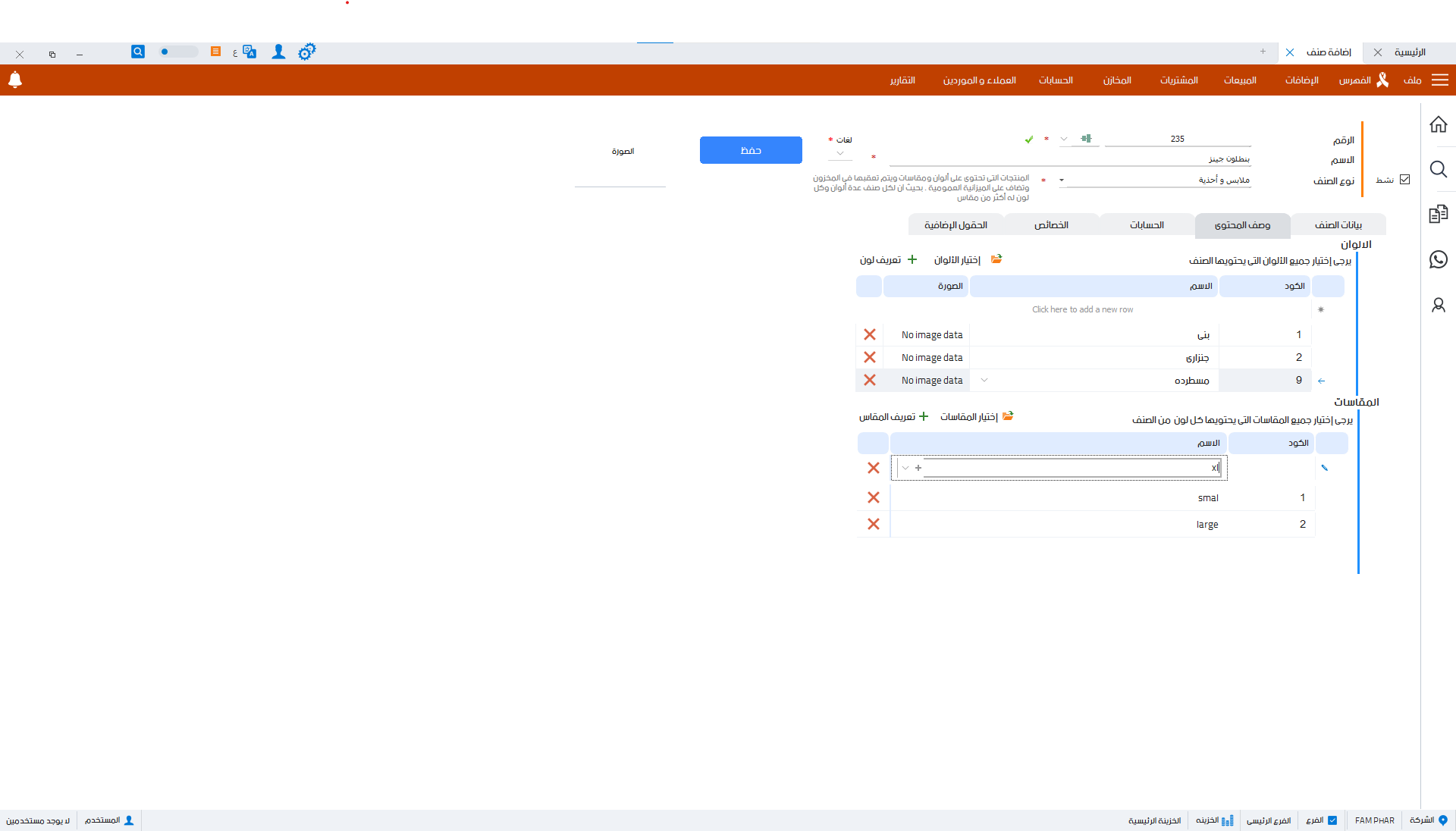Click the sidebar search magnifier icon
Viewport: 1456px width, 831px height.
(x=1438, y=169)
